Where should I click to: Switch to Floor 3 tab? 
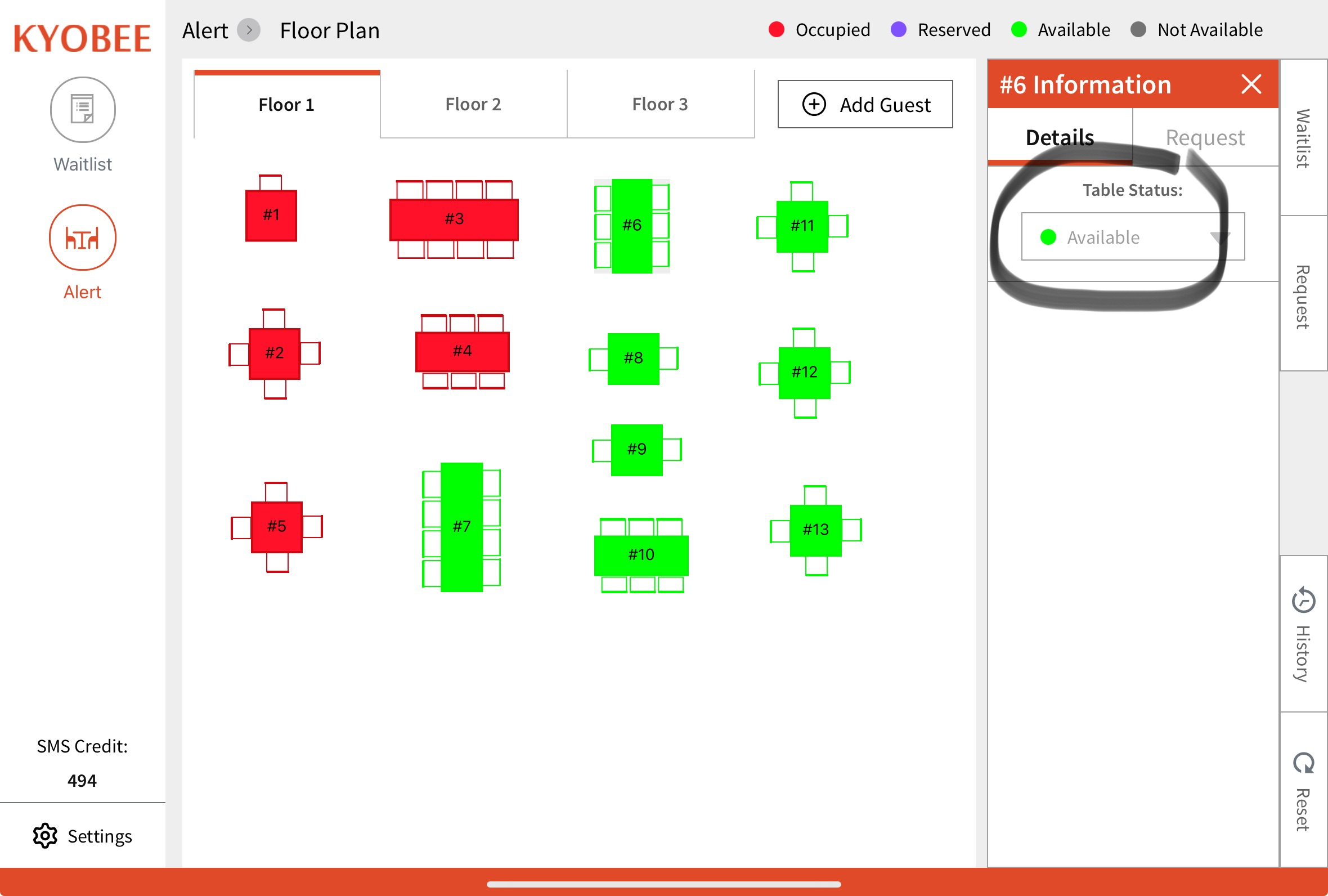point(659,105)
